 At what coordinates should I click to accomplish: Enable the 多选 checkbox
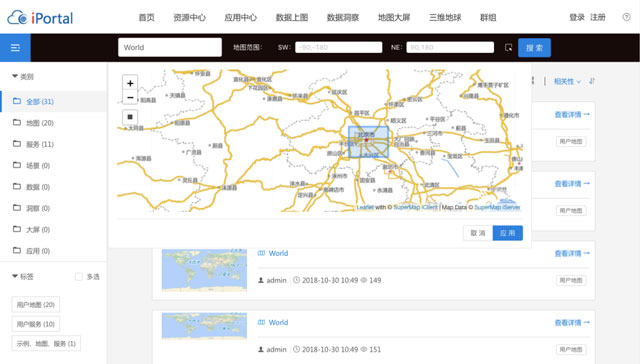pos(79,277)
